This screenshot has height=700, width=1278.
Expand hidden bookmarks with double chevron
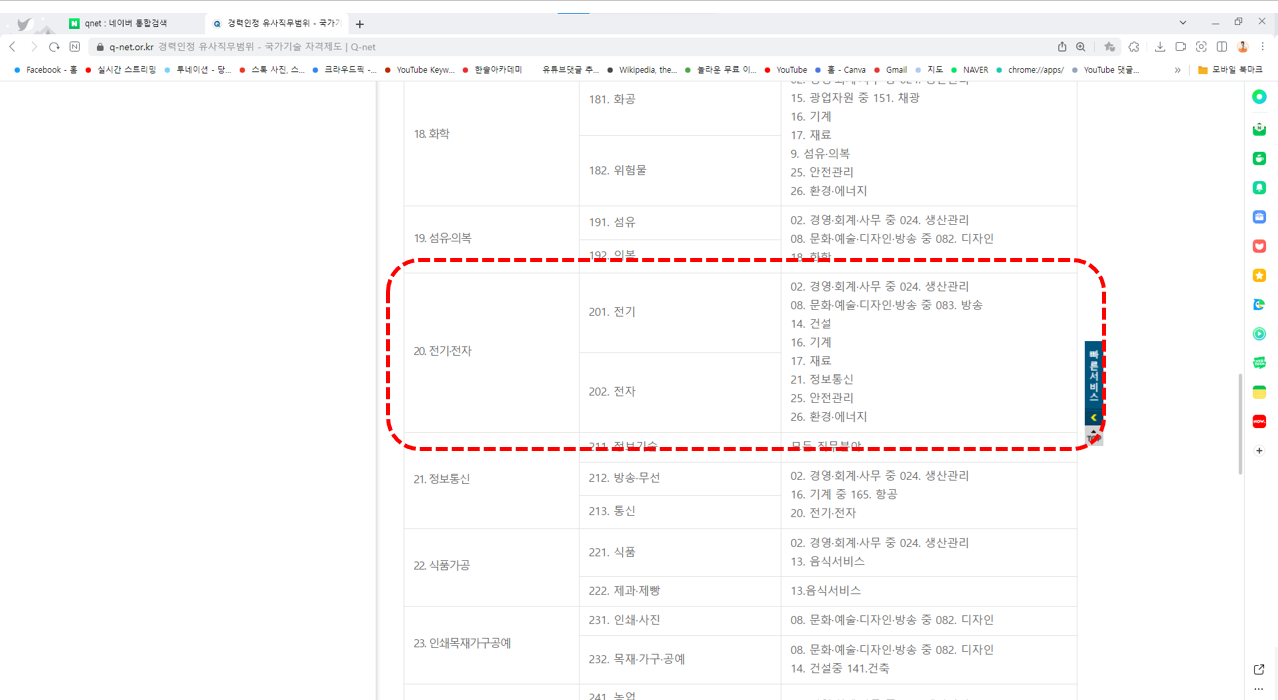pyautogui.click(x=1177, y=70)
